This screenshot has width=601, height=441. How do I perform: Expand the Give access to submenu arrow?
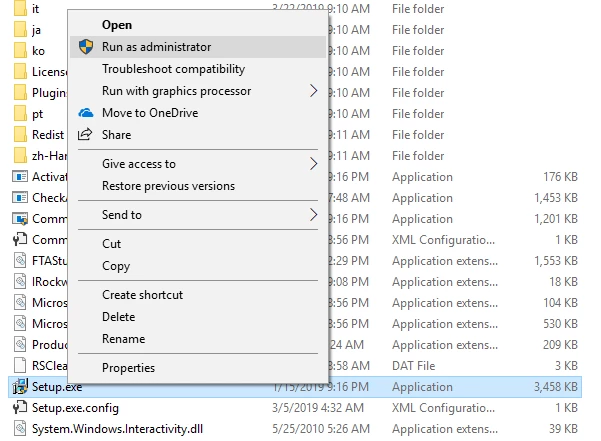[314, 164]
